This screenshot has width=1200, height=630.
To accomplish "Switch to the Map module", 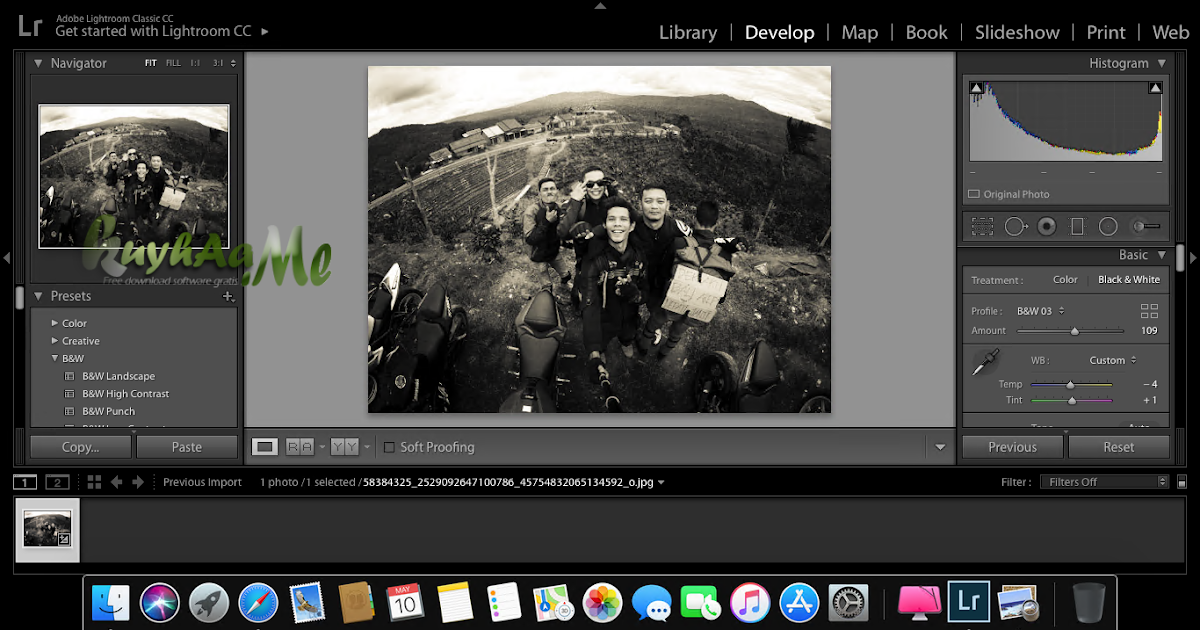I will [x=860, y=32].
